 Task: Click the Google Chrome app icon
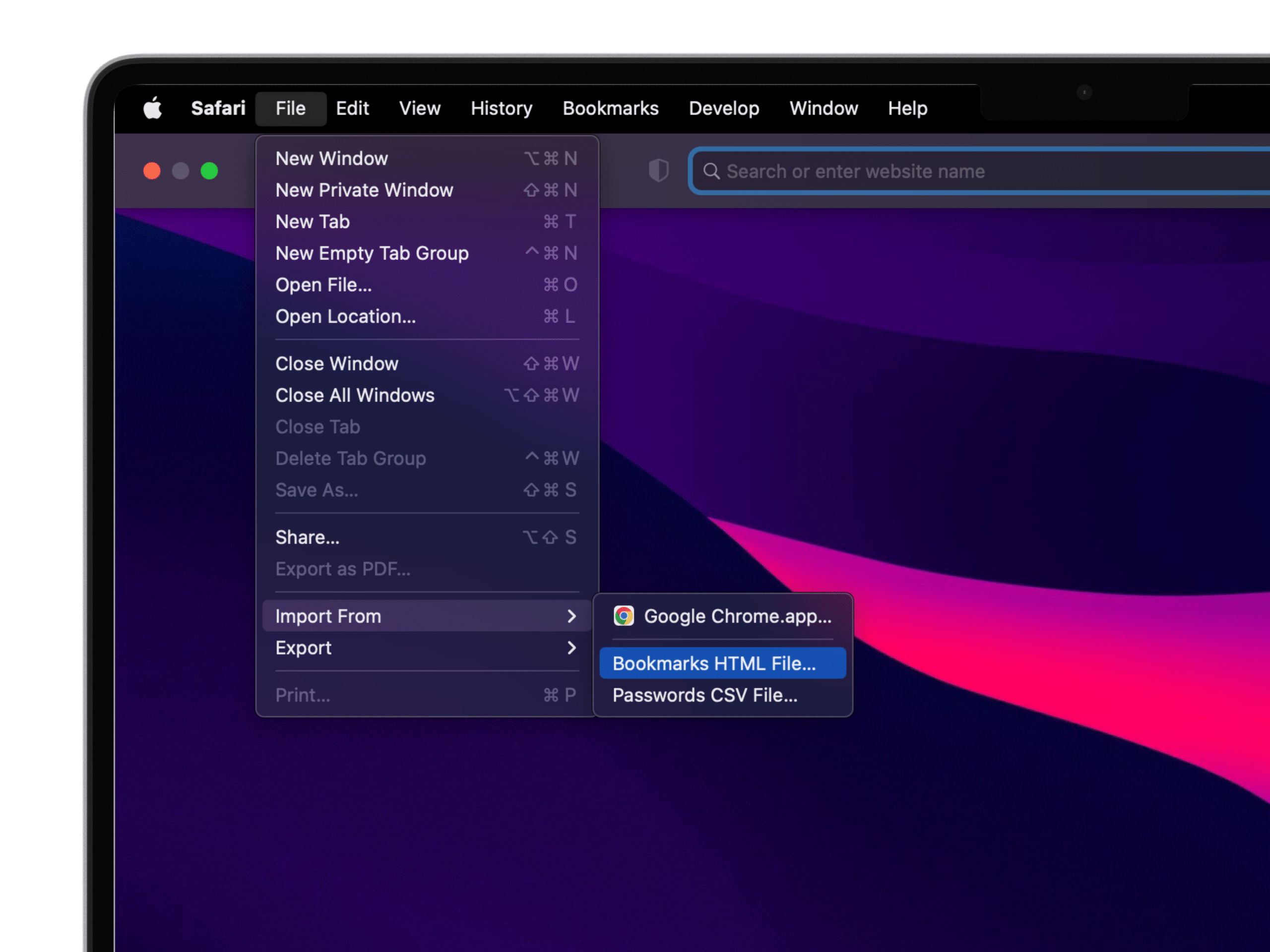click(x=624, y=616)
